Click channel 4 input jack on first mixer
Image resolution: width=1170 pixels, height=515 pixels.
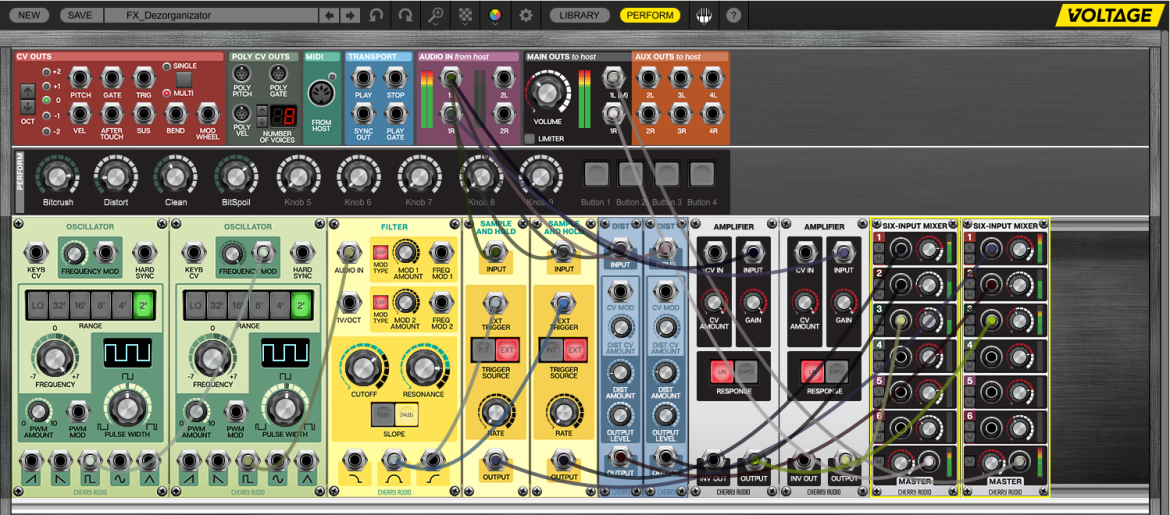(901, 355)
